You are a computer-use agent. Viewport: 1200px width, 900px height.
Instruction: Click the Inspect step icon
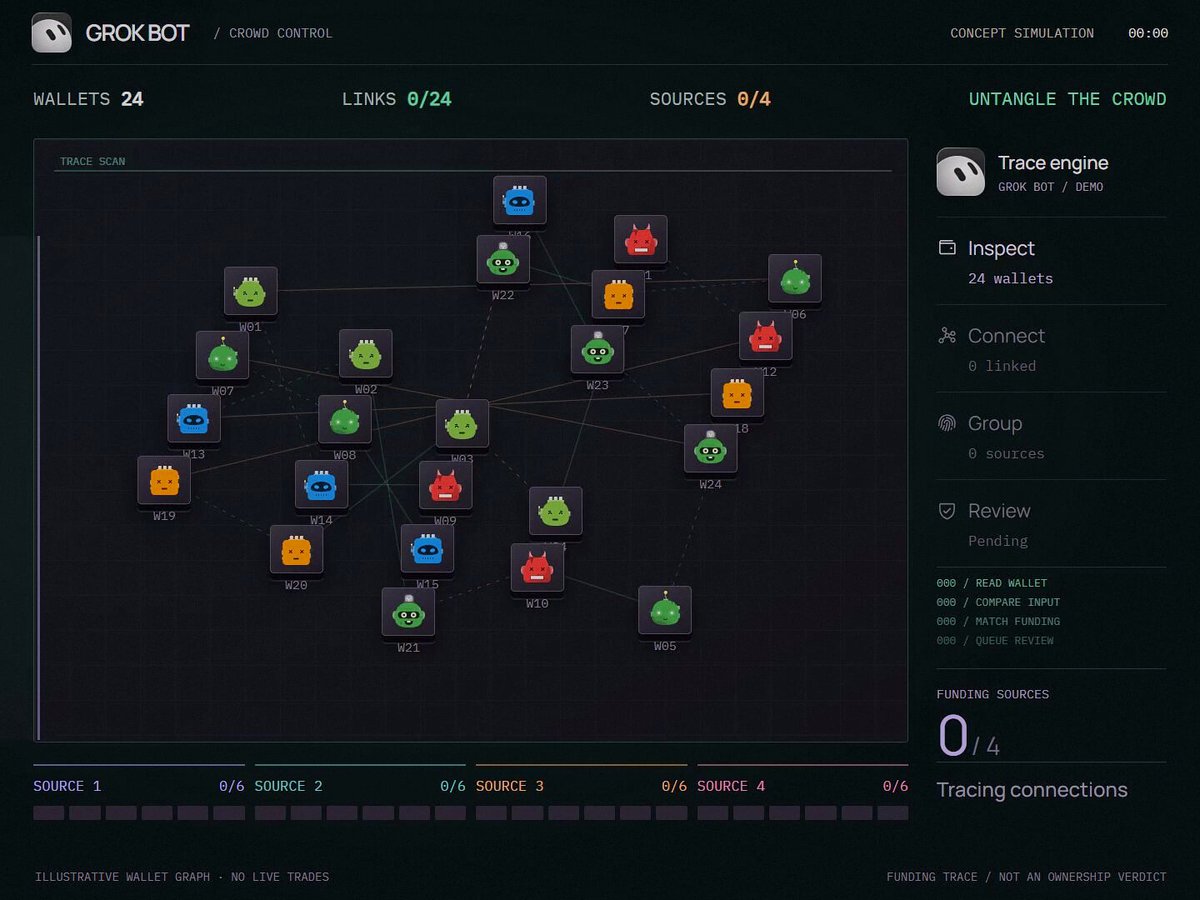(947, 248)
